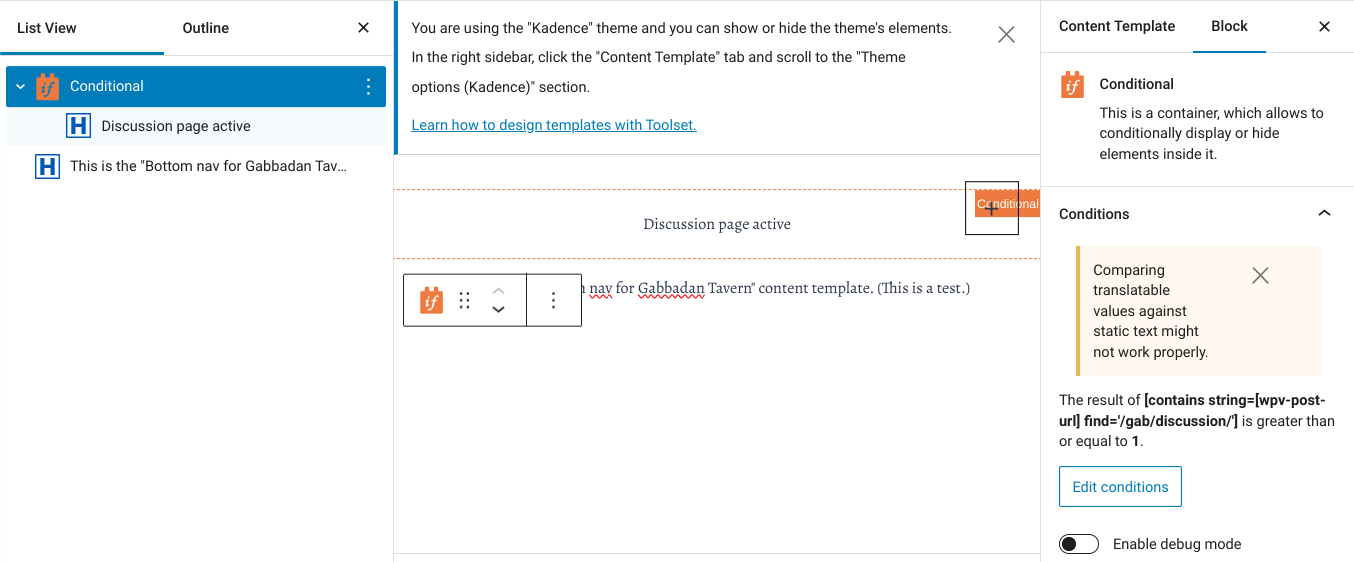Click the orange Conditional icon in Block sidebar
The image size is (1354, 562).
point(1072,85)
